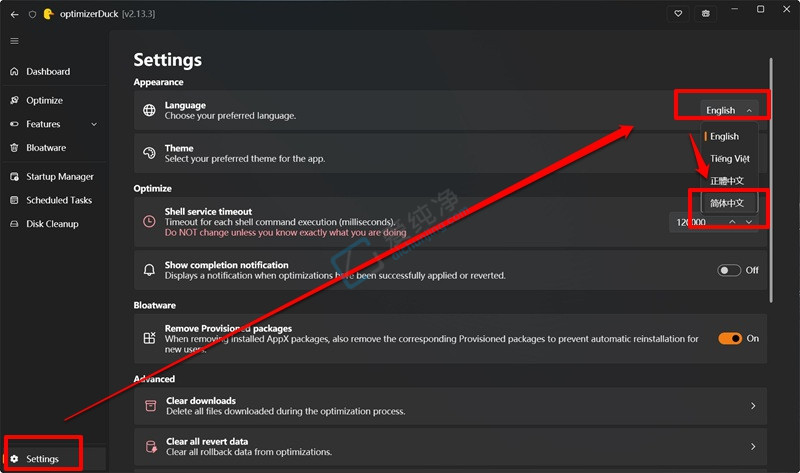This screenshot has height=473, width=800.
Task: Collapse the English language dropdown
Action: [x=729, y=110]
